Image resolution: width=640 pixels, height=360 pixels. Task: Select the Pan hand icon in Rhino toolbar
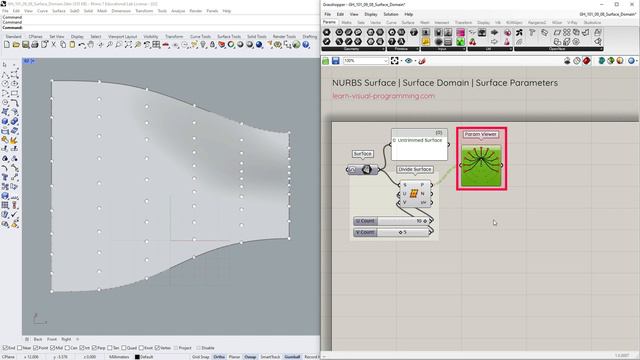click(x=91, y=44)
